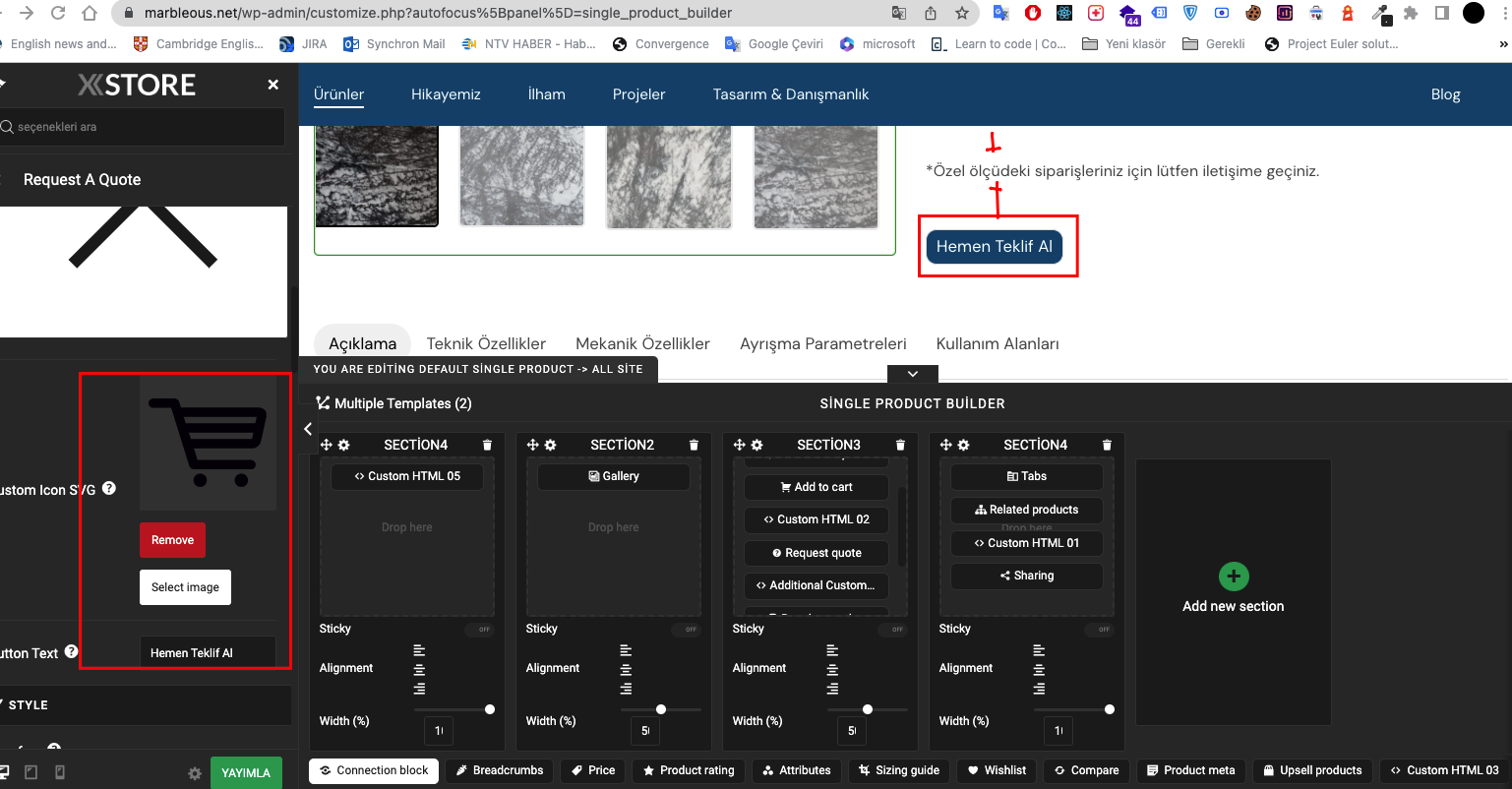The width and height of the screenshot is (1512, 789).
Task: Collapse builder panel with down chevron
Action: pyautogui.click(x=913, y=374)
